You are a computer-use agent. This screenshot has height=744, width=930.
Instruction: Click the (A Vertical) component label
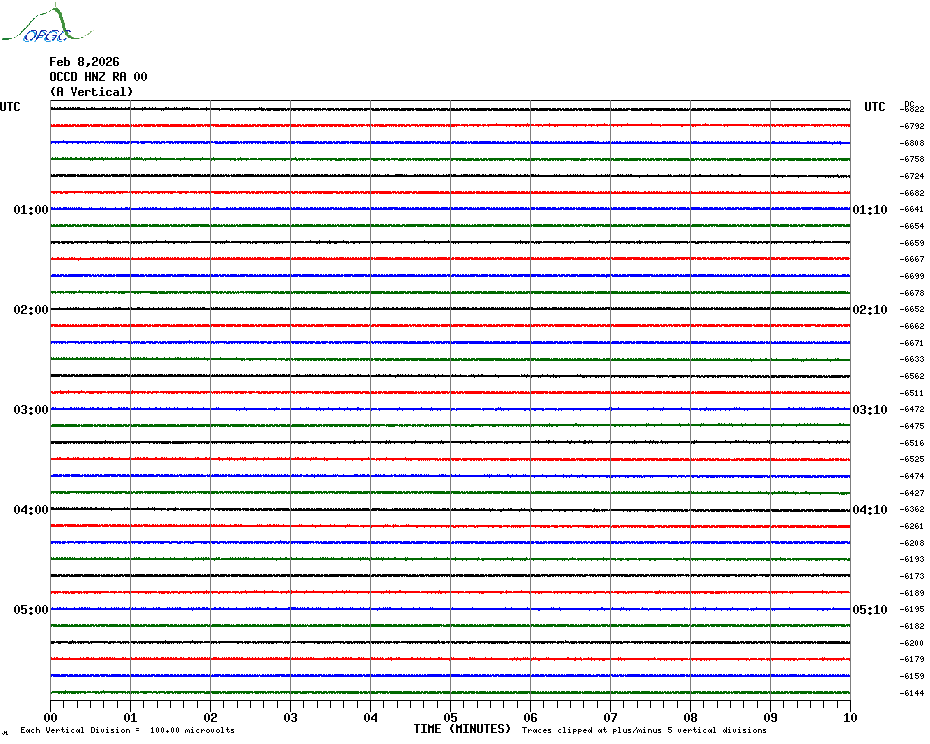(x=91, y=92)
